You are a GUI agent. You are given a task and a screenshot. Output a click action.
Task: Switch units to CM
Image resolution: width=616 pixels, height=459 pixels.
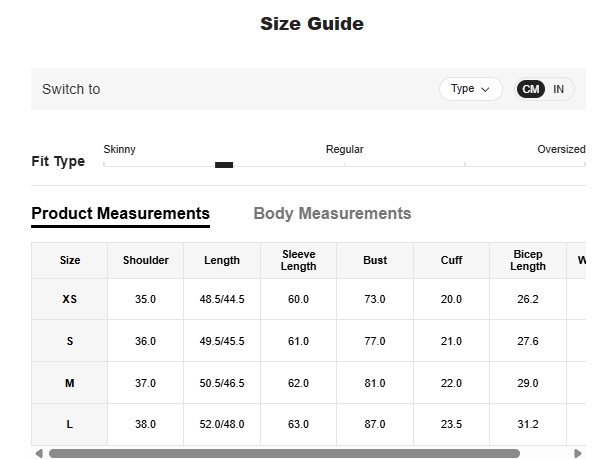click(x=530, y=89)
